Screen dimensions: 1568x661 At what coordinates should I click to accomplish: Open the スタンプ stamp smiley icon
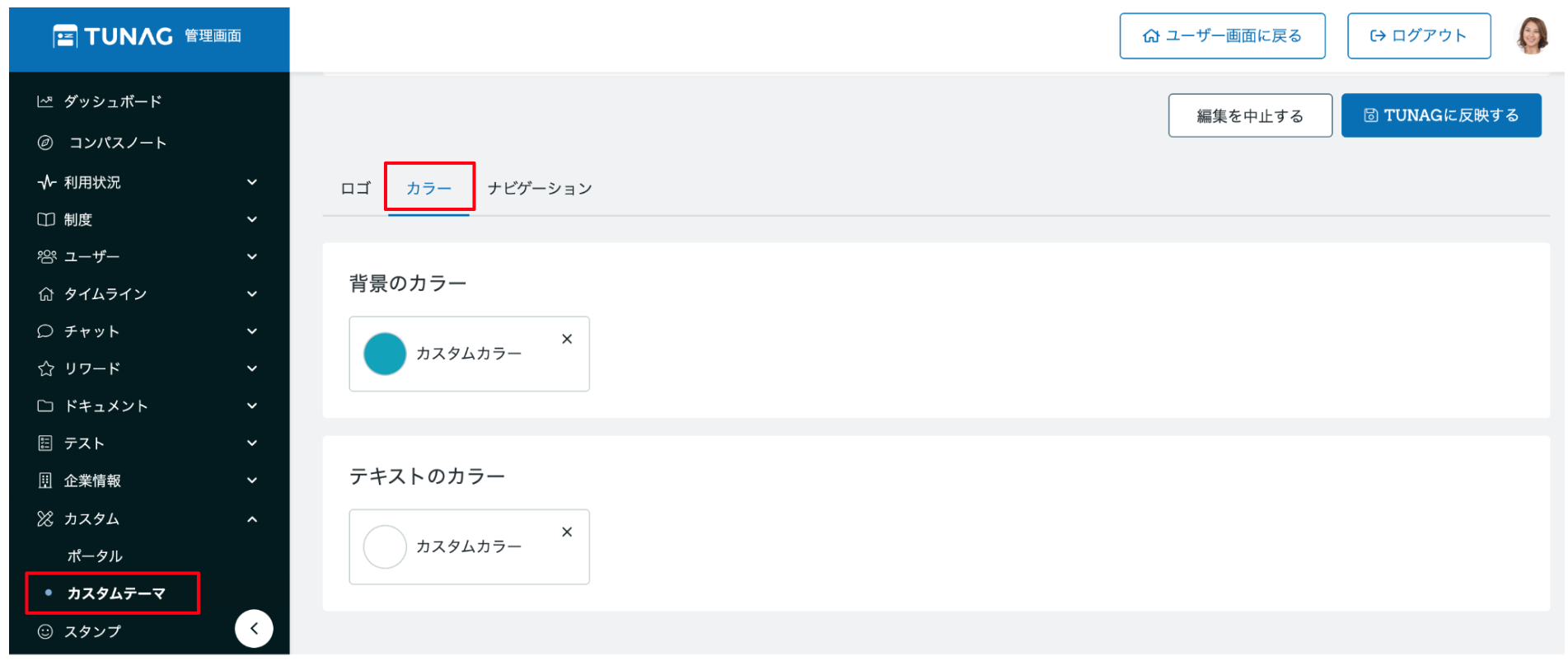click(x=47, y=631)
